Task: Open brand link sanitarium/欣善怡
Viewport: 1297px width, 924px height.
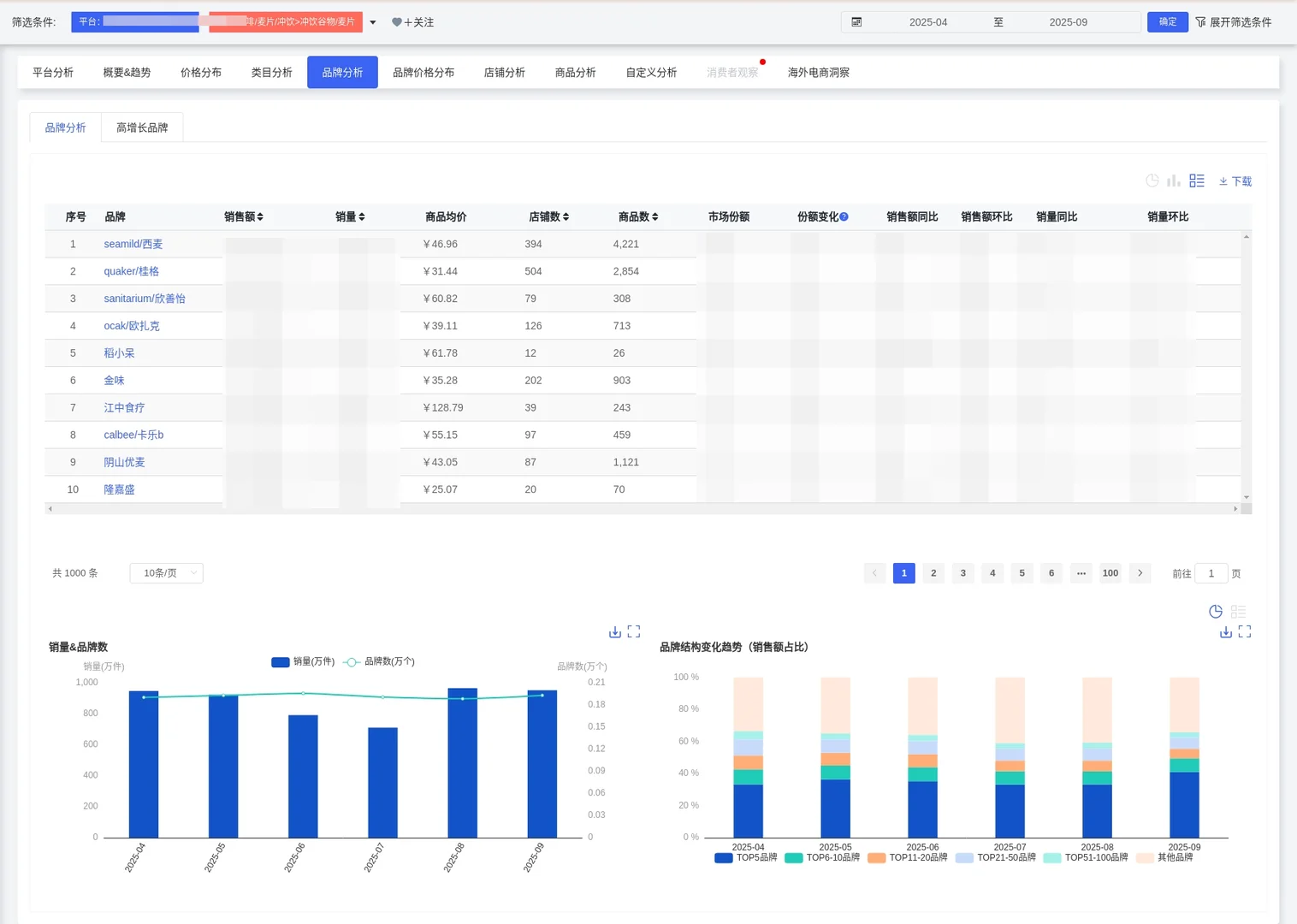Action: 145,299
